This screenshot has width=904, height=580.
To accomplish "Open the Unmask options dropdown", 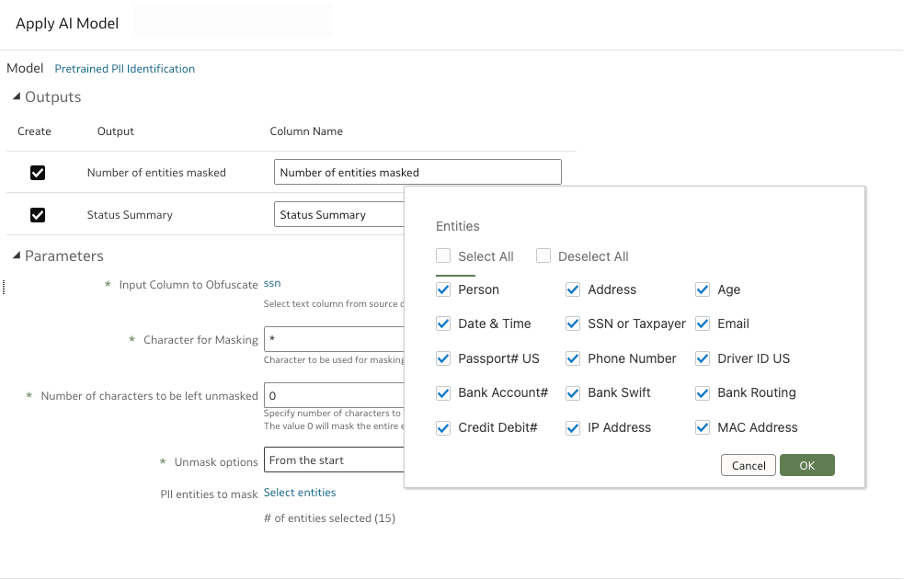I will [334, 461].
